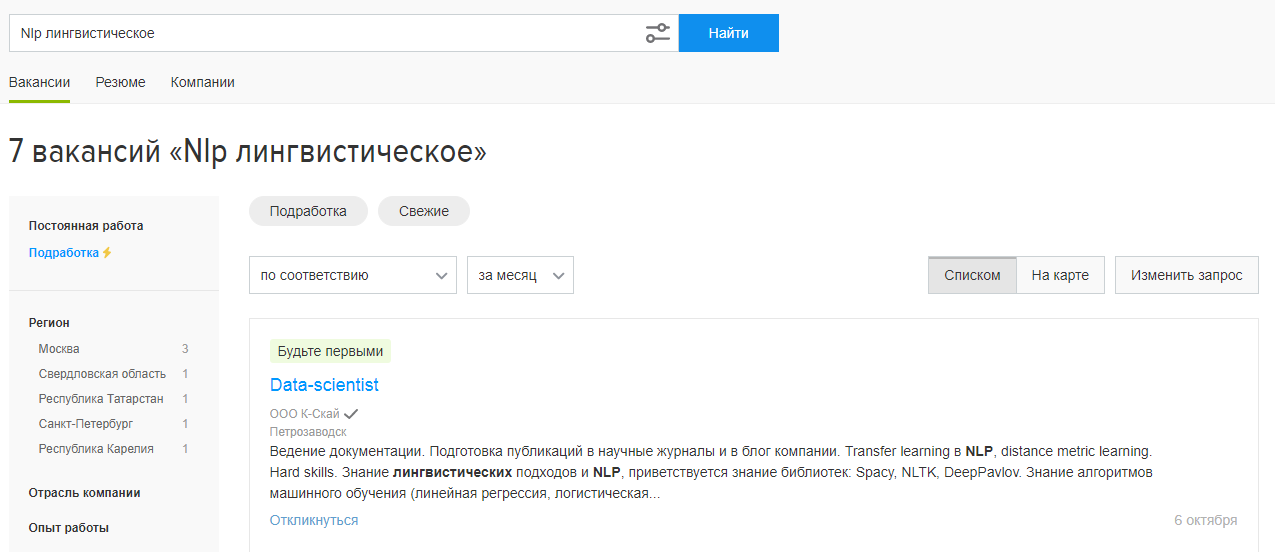Filter by Республика Карелия region

click(96, 449)
